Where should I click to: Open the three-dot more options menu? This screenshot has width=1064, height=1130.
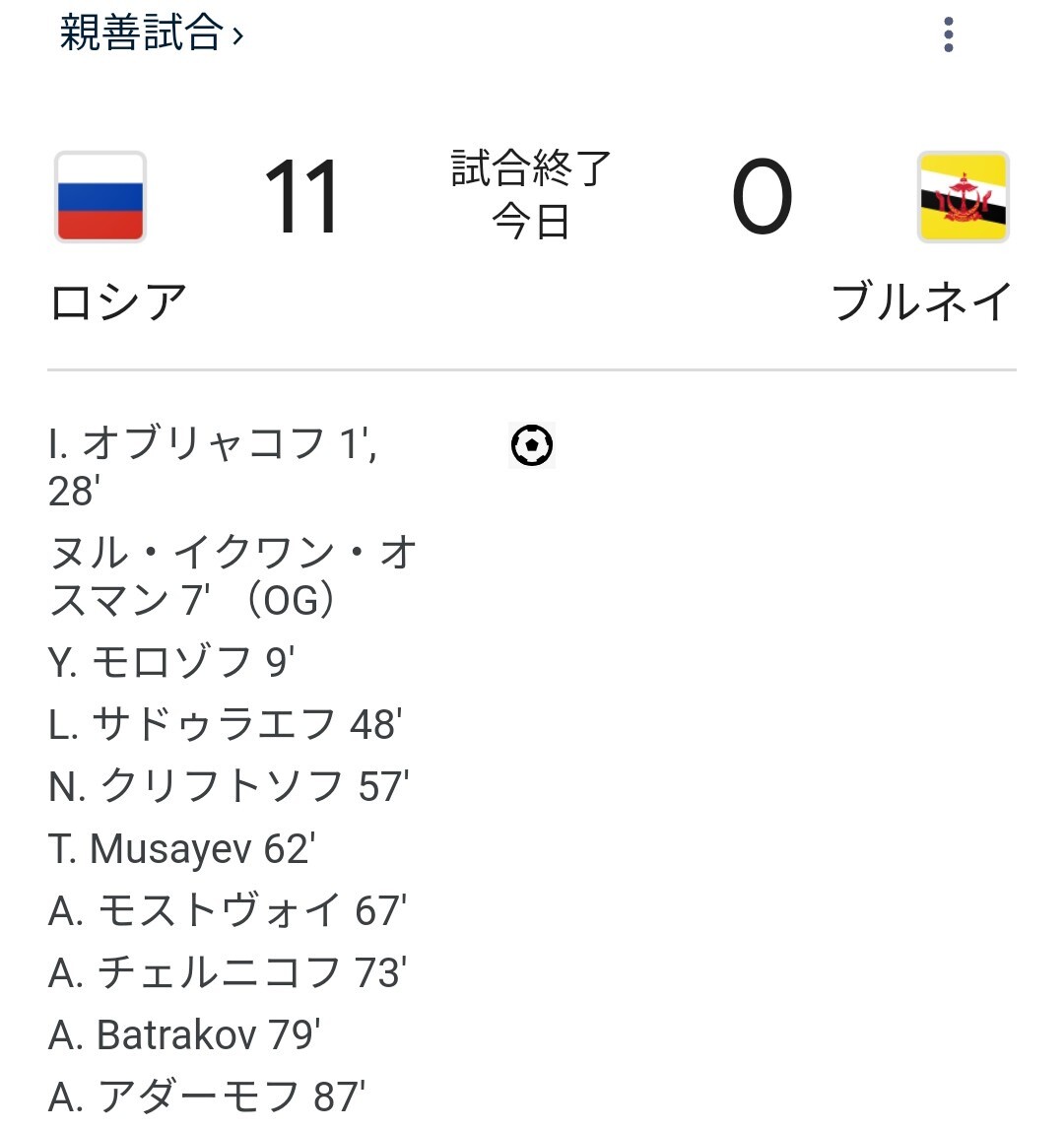pyautogui.click(x=948, y=34)
